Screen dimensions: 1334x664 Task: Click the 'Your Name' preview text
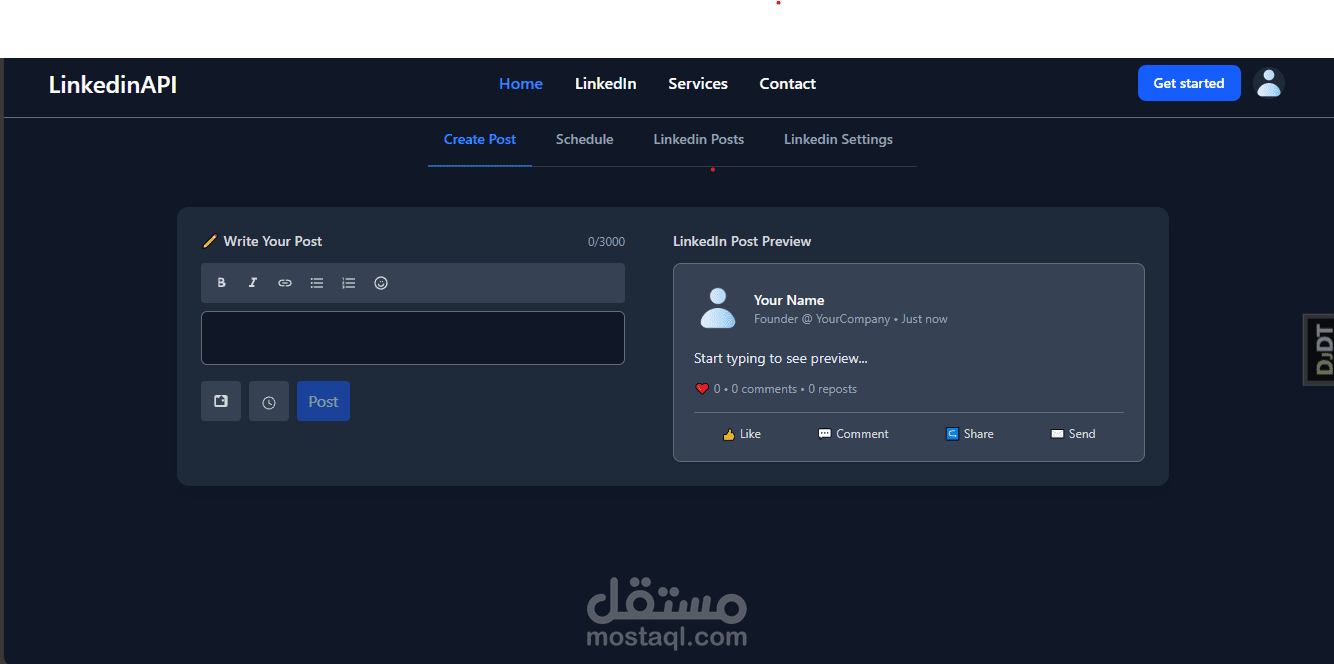(x=789, y=300)
